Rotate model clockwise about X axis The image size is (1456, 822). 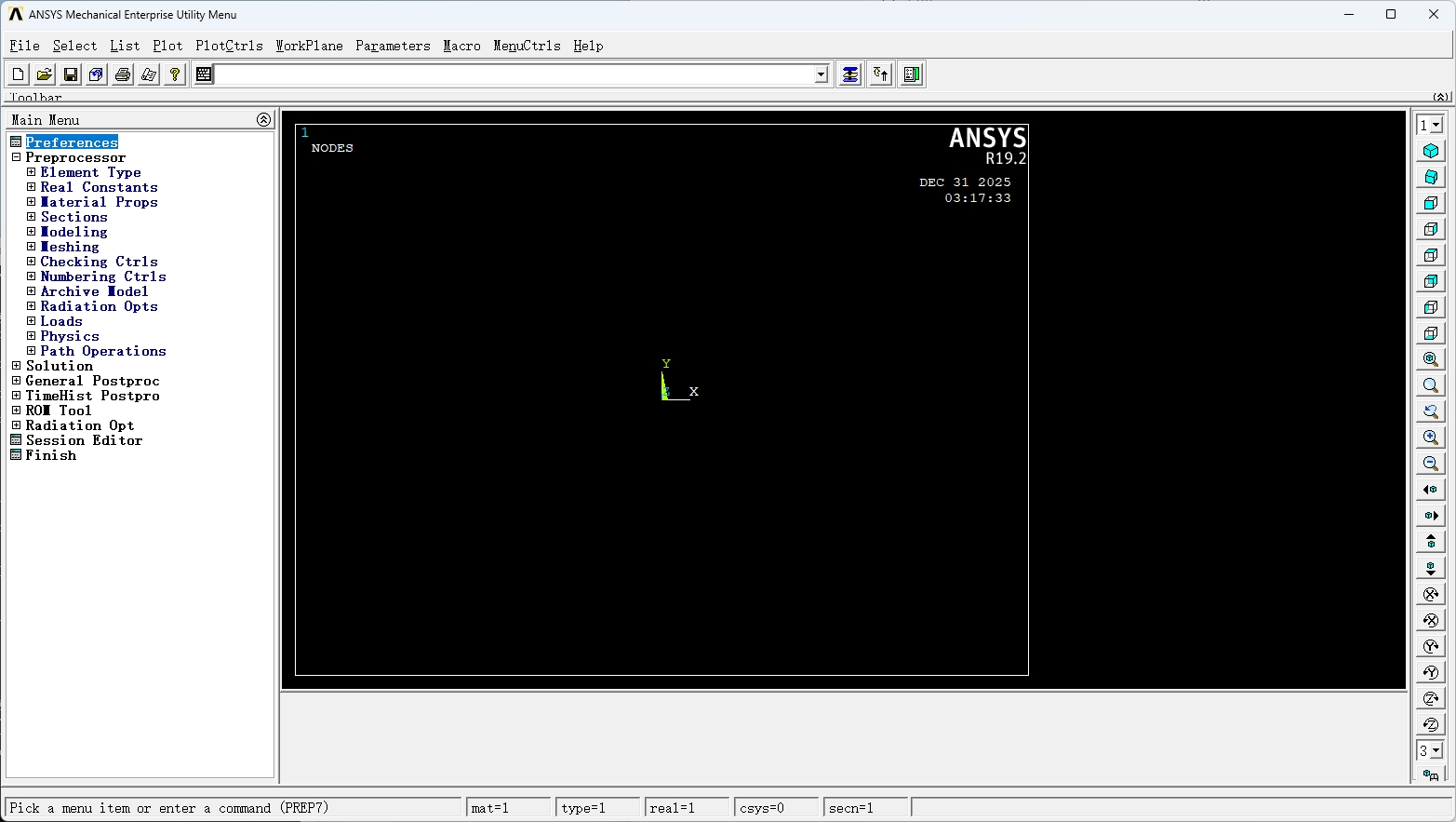(x=1430, y=594)
